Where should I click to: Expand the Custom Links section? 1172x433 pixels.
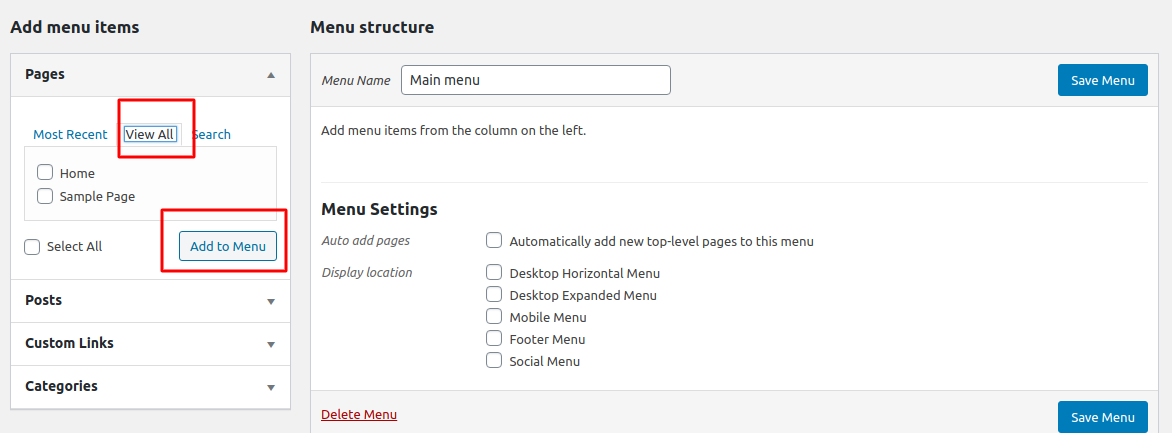[270, 344]
